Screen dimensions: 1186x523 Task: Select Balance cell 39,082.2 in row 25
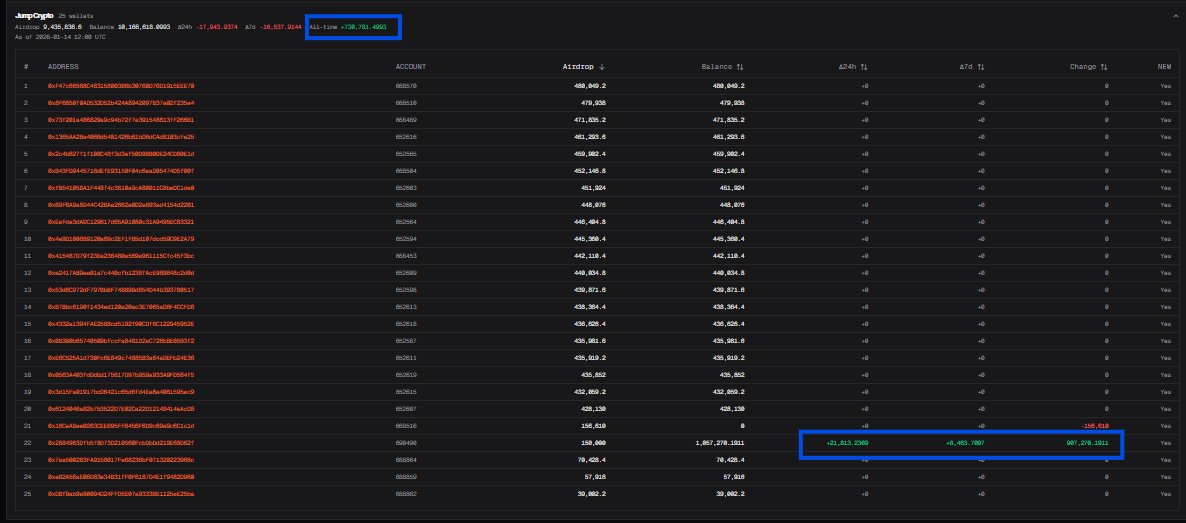(x=730, y=493)
